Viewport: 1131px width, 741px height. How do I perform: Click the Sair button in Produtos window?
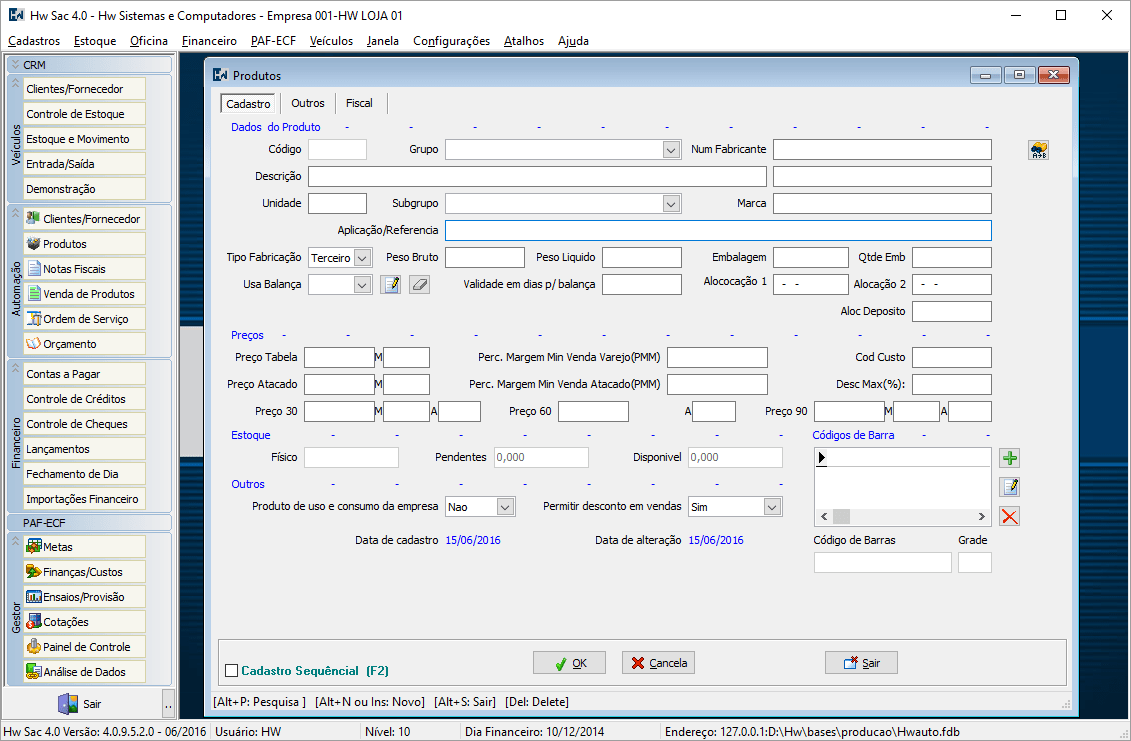point(861,663)
